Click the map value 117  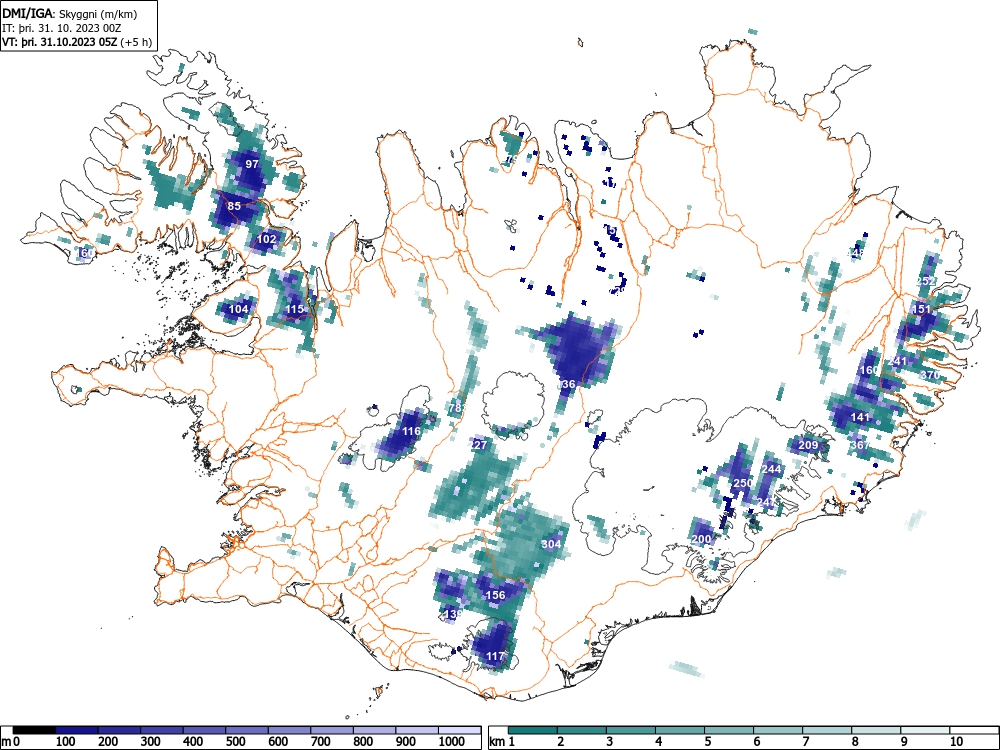pos(496,656)
